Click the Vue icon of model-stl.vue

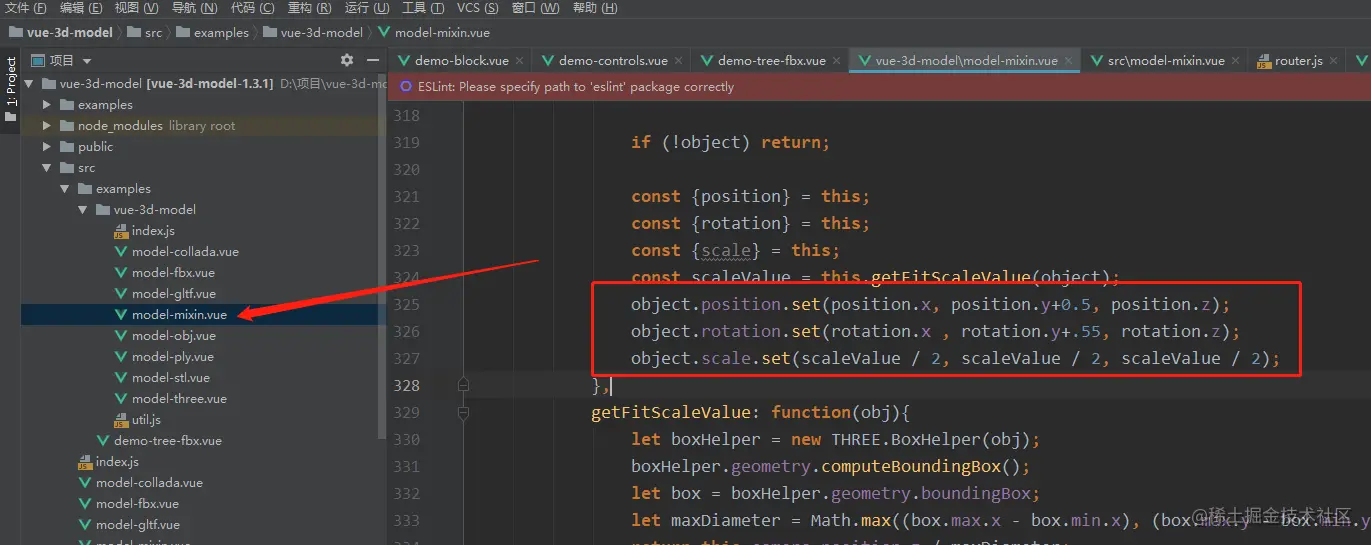click(121, 378)
